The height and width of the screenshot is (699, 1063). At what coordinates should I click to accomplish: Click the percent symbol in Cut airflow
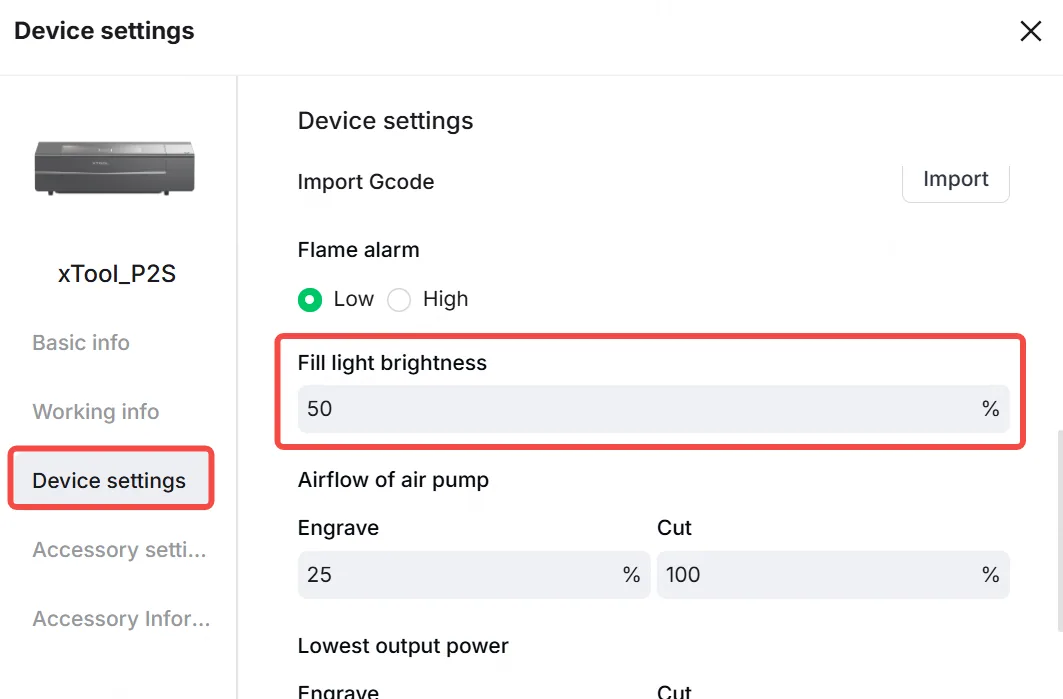pyautogui.click(x=990, y=575)
